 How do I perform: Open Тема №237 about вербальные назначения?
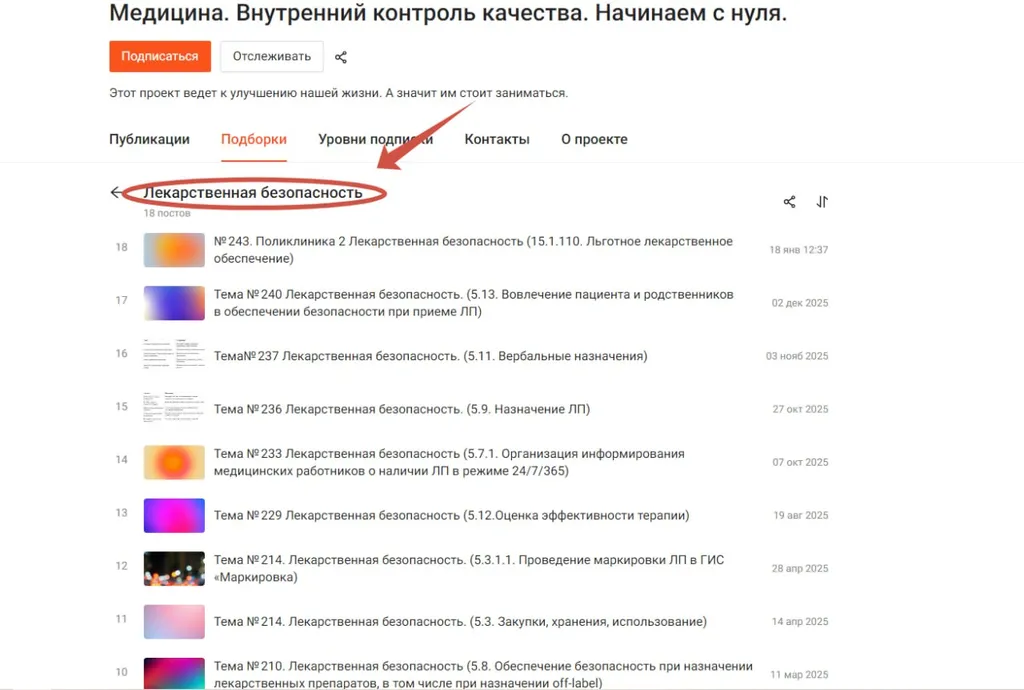pyautogui.click(x=428, y=356)
